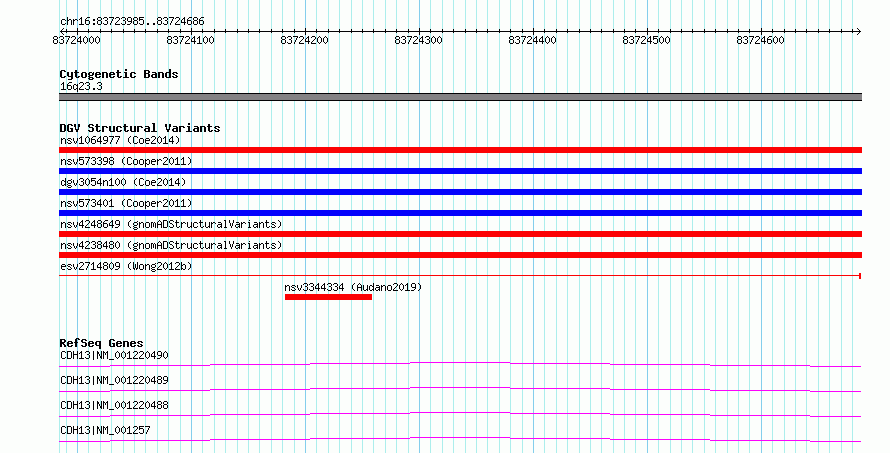The height and width of the screenshot is (453, 890).
Task: Select the nsv573398 (Cooper2011) label
Action: tap(126, 161)
